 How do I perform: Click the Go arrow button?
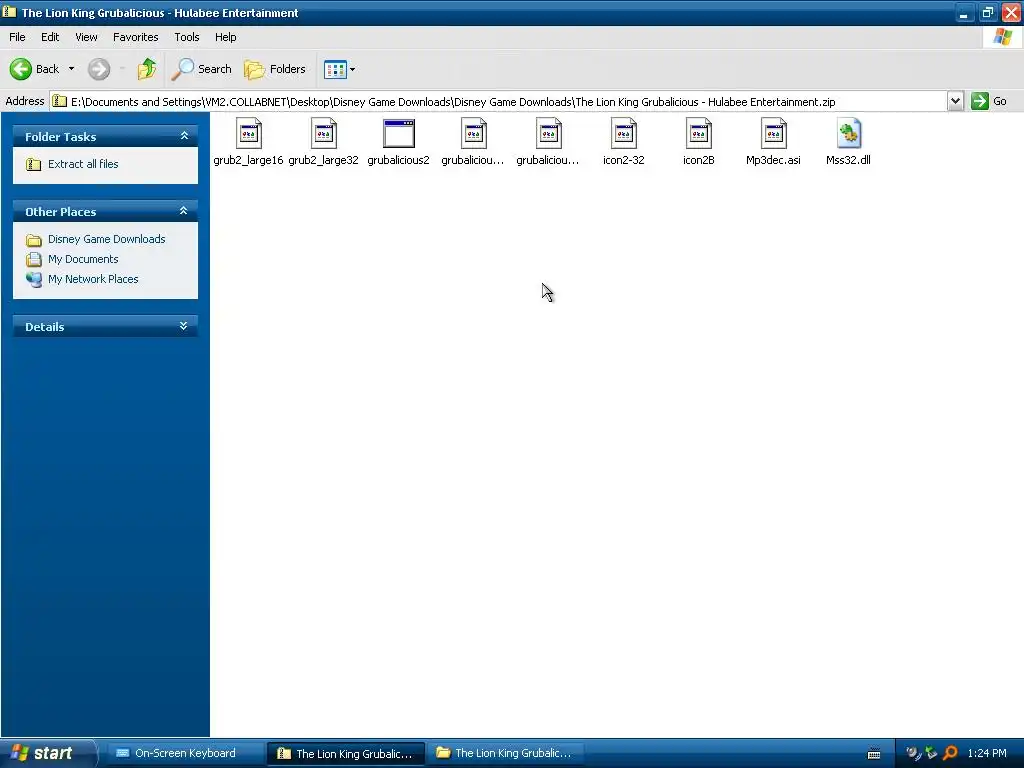tap(980, 101)
